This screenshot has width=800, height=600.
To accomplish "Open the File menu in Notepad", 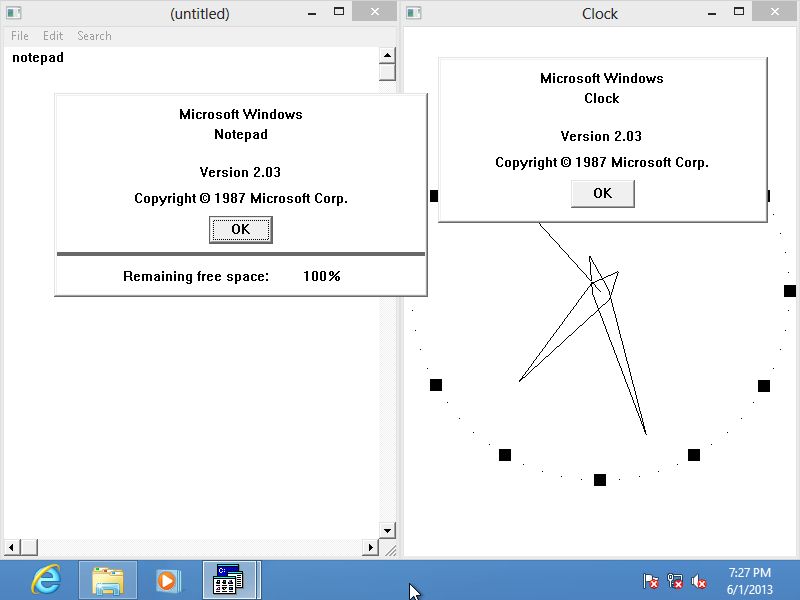I will [19, 36].
